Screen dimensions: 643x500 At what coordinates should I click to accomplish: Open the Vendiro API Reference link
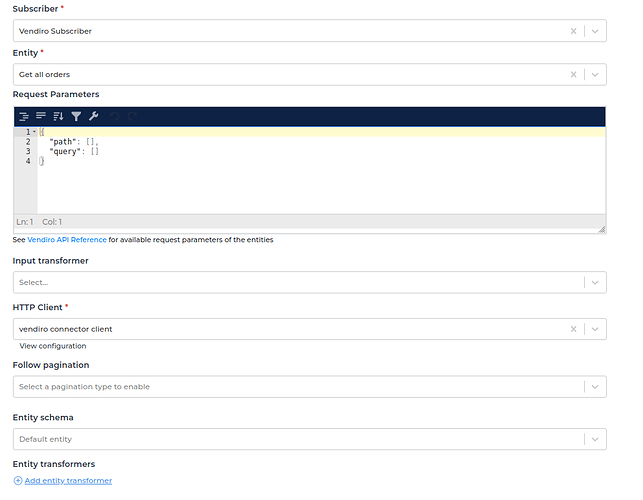click(x=67, y=240)
